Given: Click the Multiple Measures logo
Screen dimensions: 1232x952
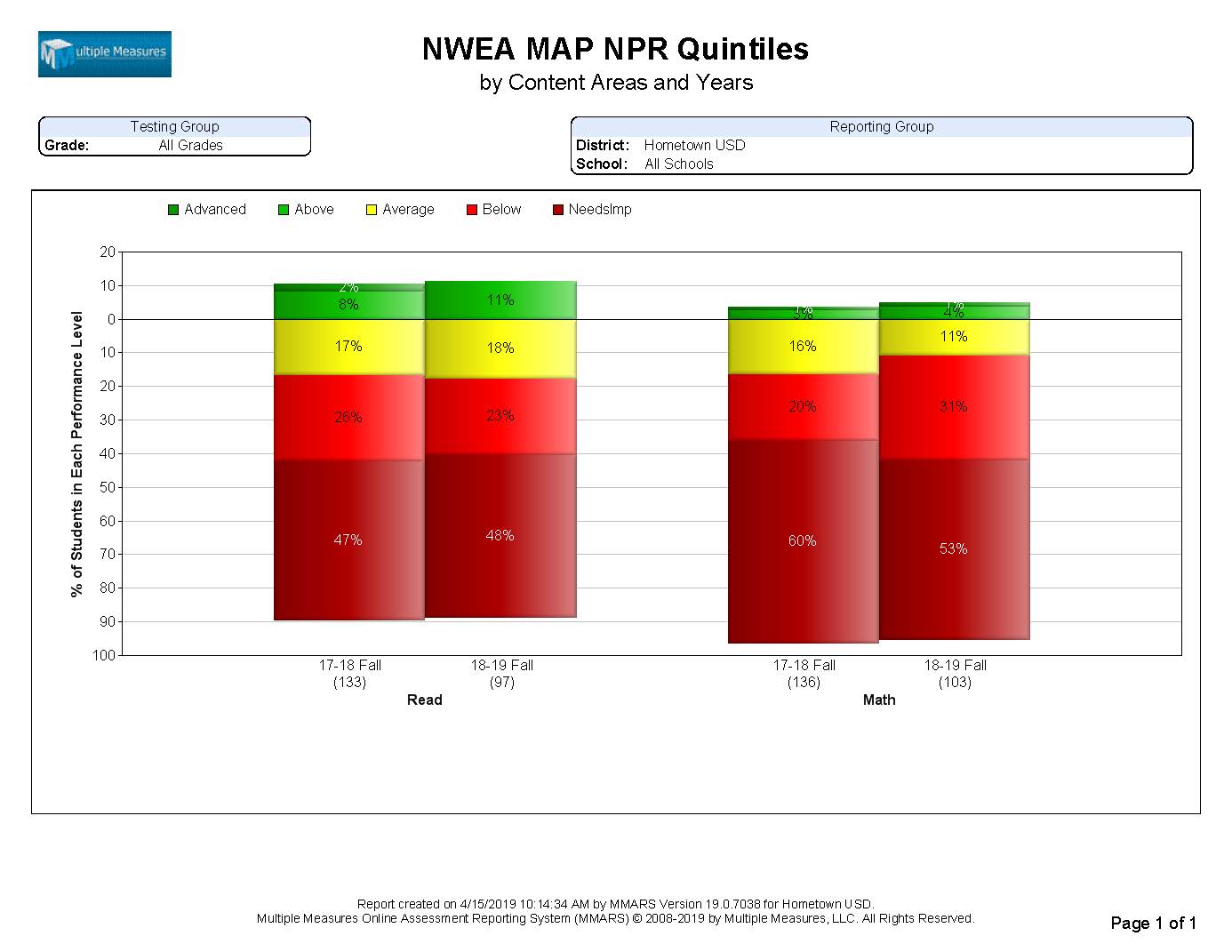Looking at the screenshot, I should (104, 54).
